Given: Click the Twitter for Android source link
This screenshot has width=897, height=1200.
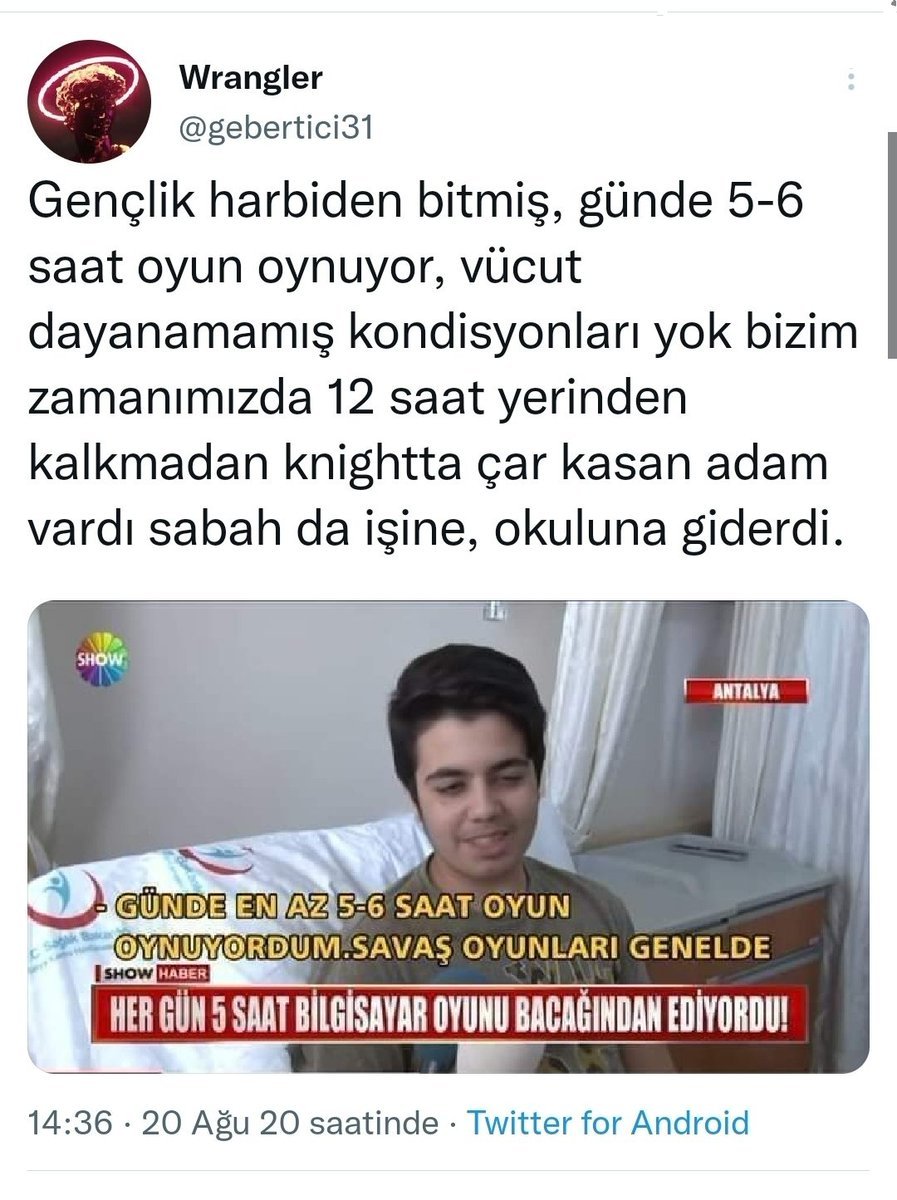Looking at the screenshot, I should click(608, 1123).
